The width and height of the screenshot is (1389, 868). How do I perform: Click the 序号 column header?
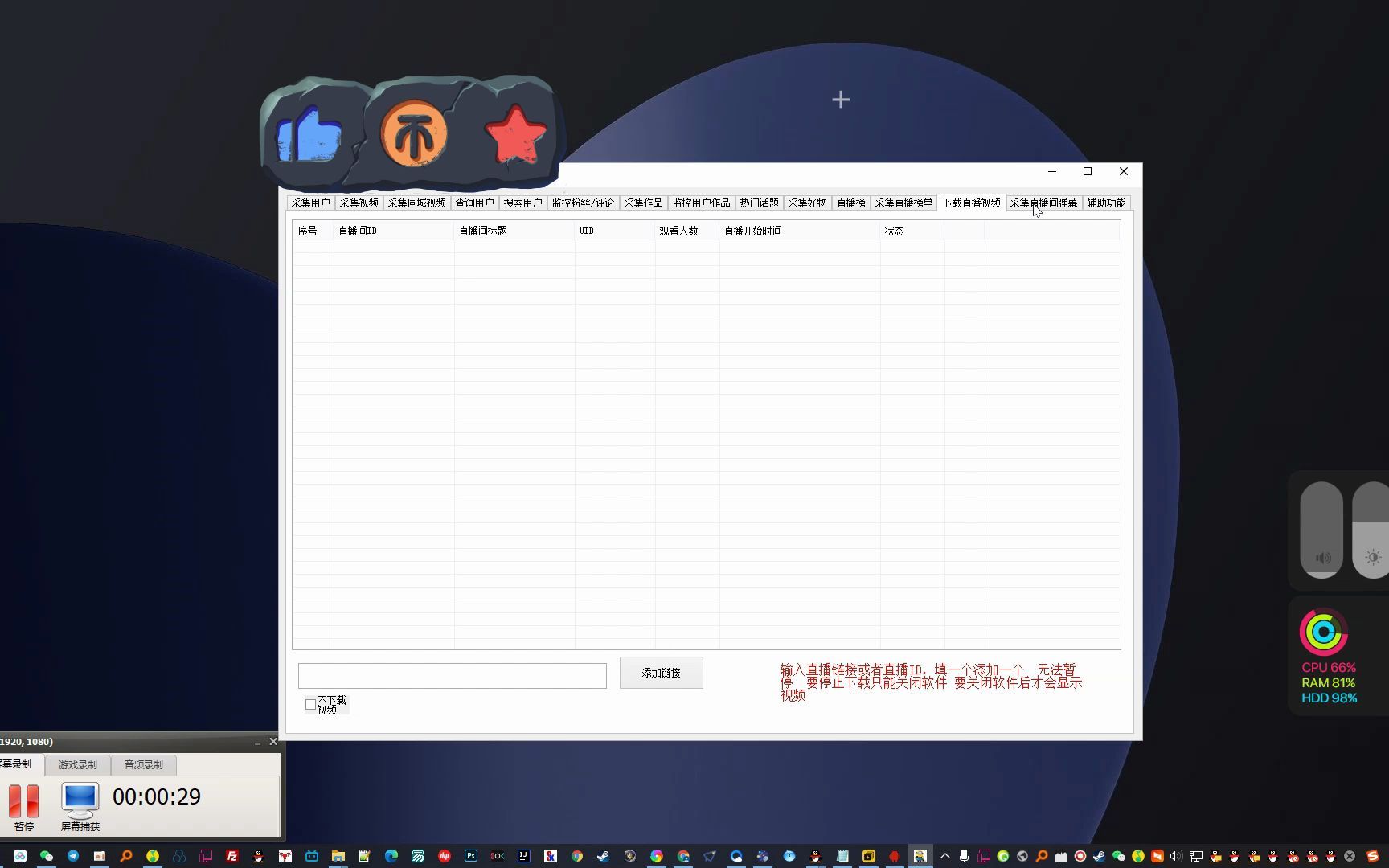[313, 231]
